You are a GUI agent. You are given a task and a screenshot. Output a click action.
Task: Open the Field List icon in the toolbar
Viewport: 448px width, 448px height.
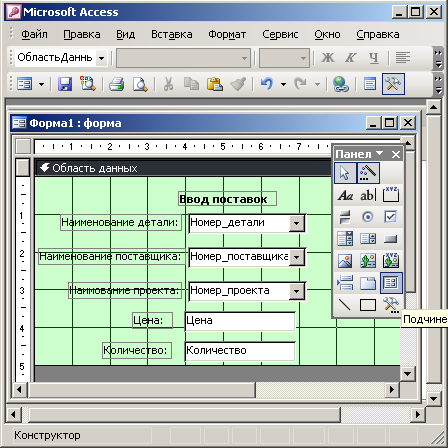point(370,84)
